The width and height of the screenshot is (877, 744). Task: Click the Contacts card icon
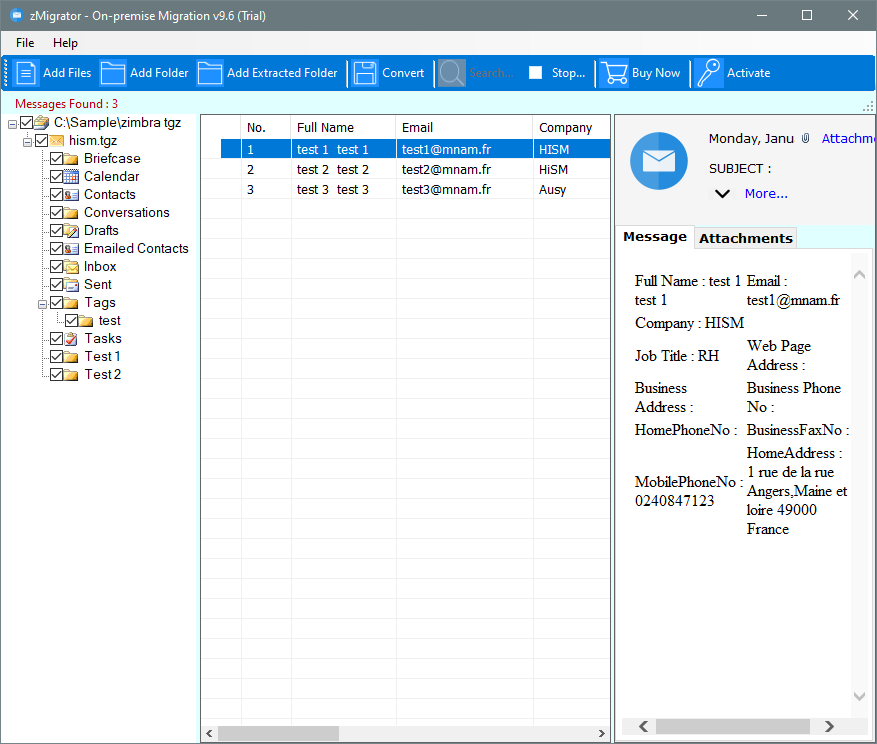click(71, 195)
